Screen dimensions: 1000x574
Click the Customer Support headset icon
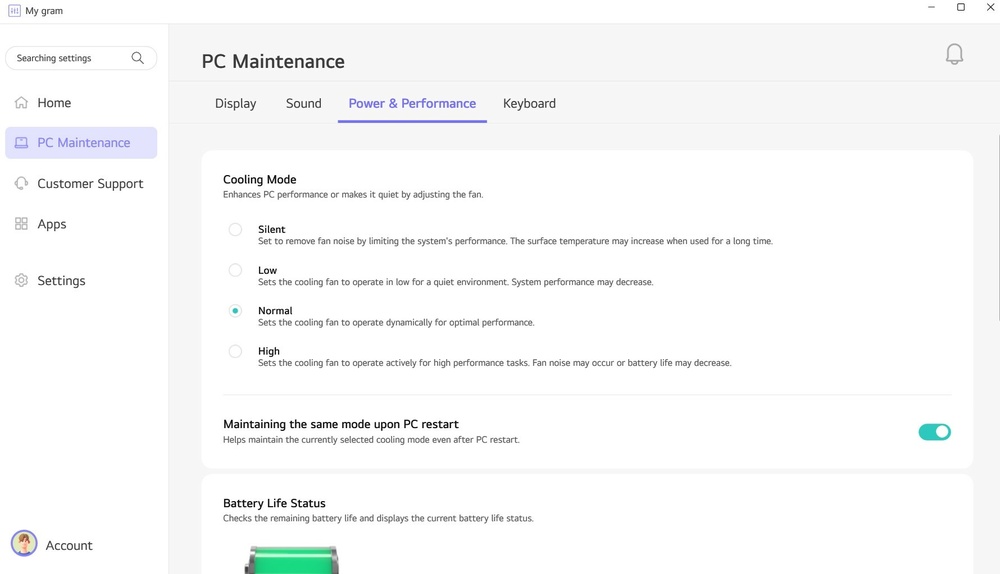[x=21, y=184]
